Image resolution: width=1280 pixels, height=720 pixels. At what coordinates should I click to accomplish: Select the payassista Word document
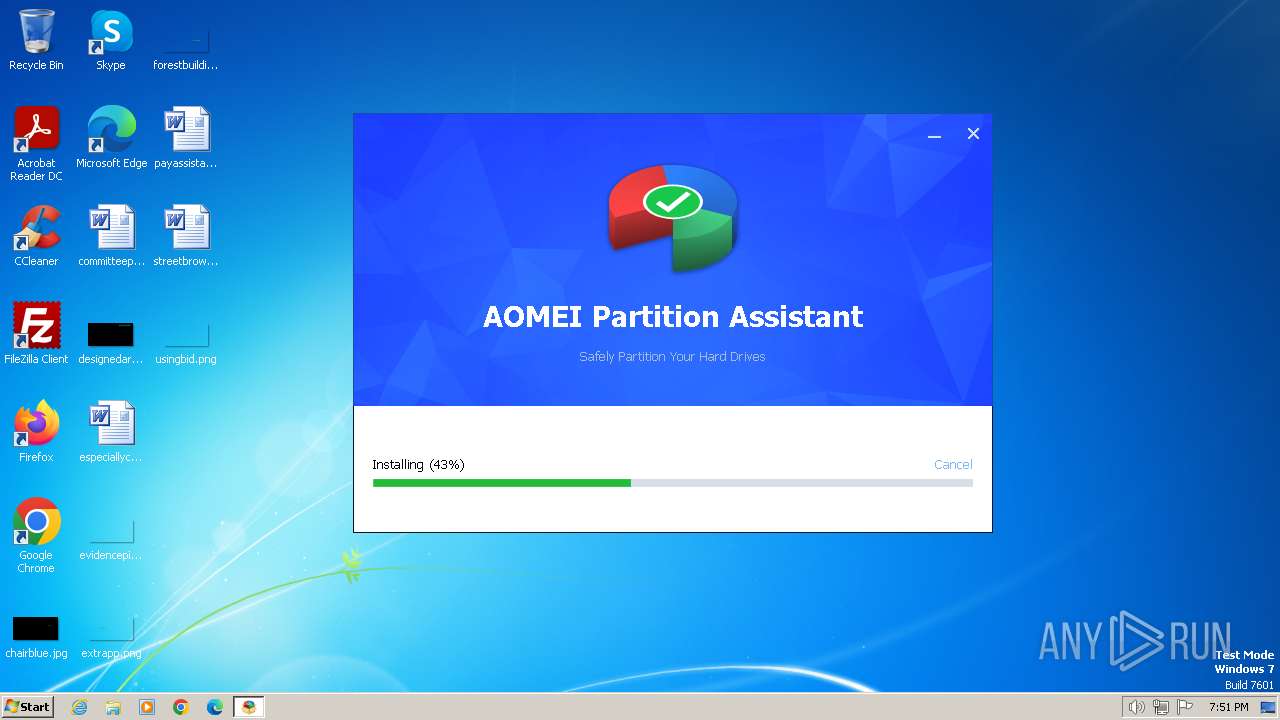pyautogui.click(x=185, y=138)
